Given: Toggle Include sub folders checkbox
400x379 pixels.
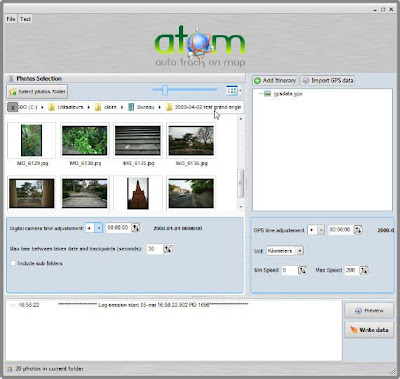Looking at the screenshot, I should coord(13,263).
